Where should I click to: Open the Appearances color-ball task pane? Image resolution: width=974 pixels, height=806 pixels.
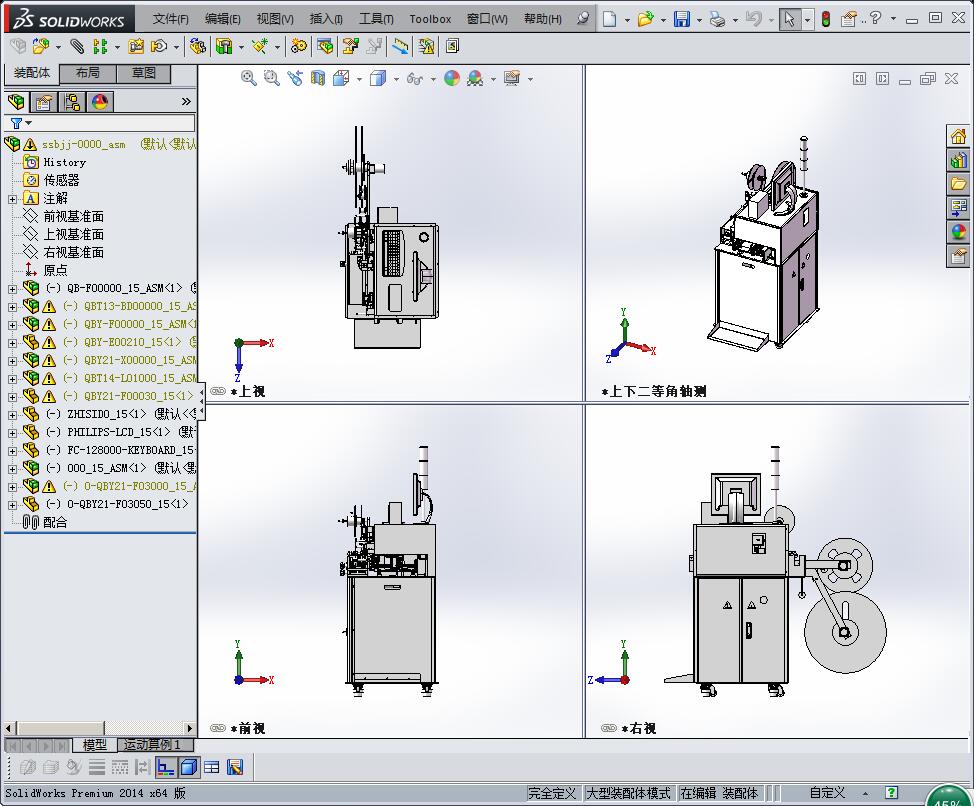point(958,232)
